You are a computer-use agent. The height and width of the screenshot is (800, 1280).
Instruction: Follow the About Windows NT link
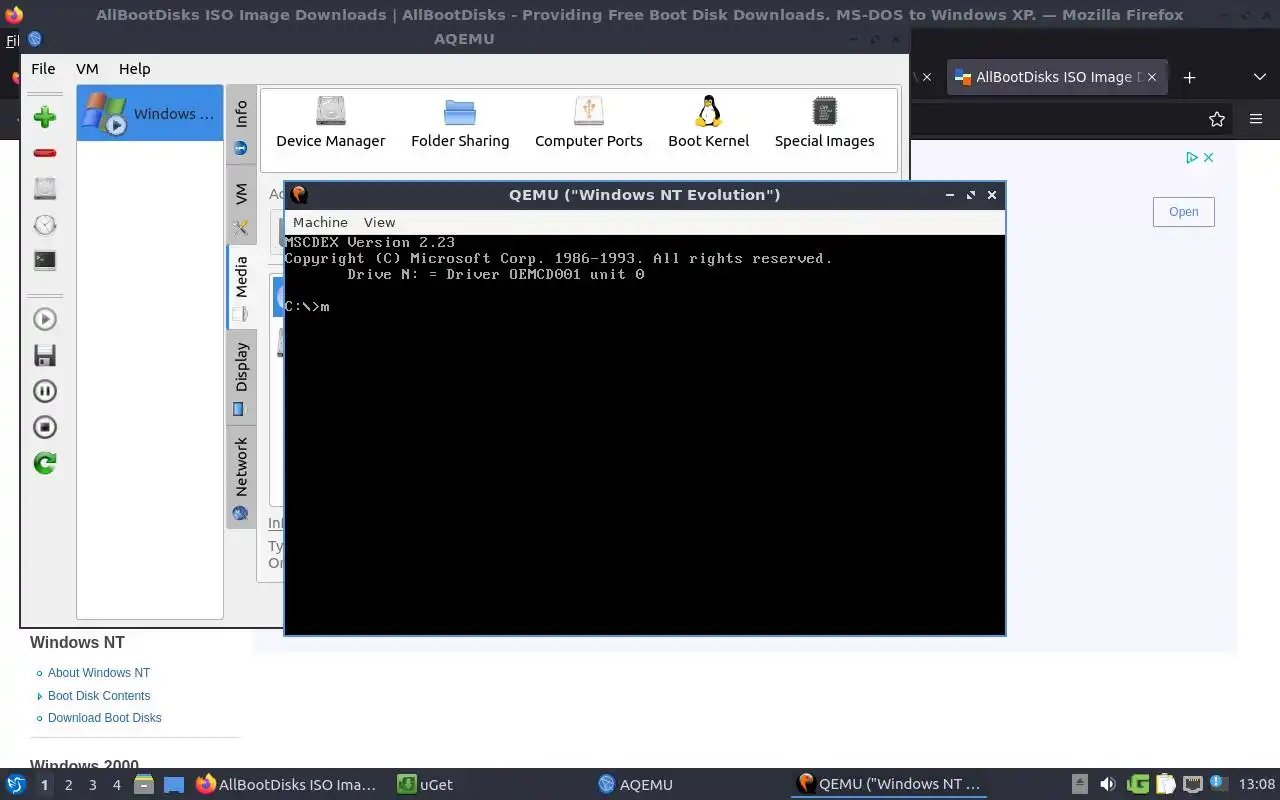click(x=99, y=673)
